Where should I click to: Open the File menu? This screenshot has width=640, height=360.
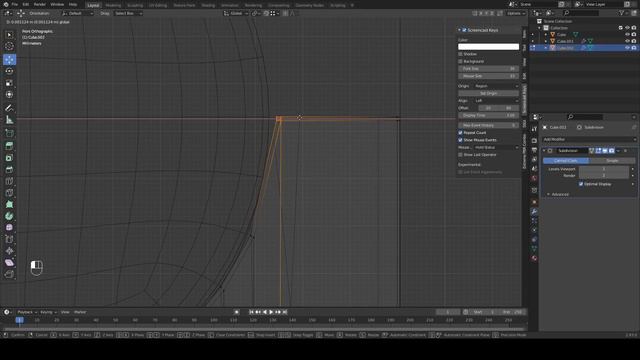(x=15, y=4)
